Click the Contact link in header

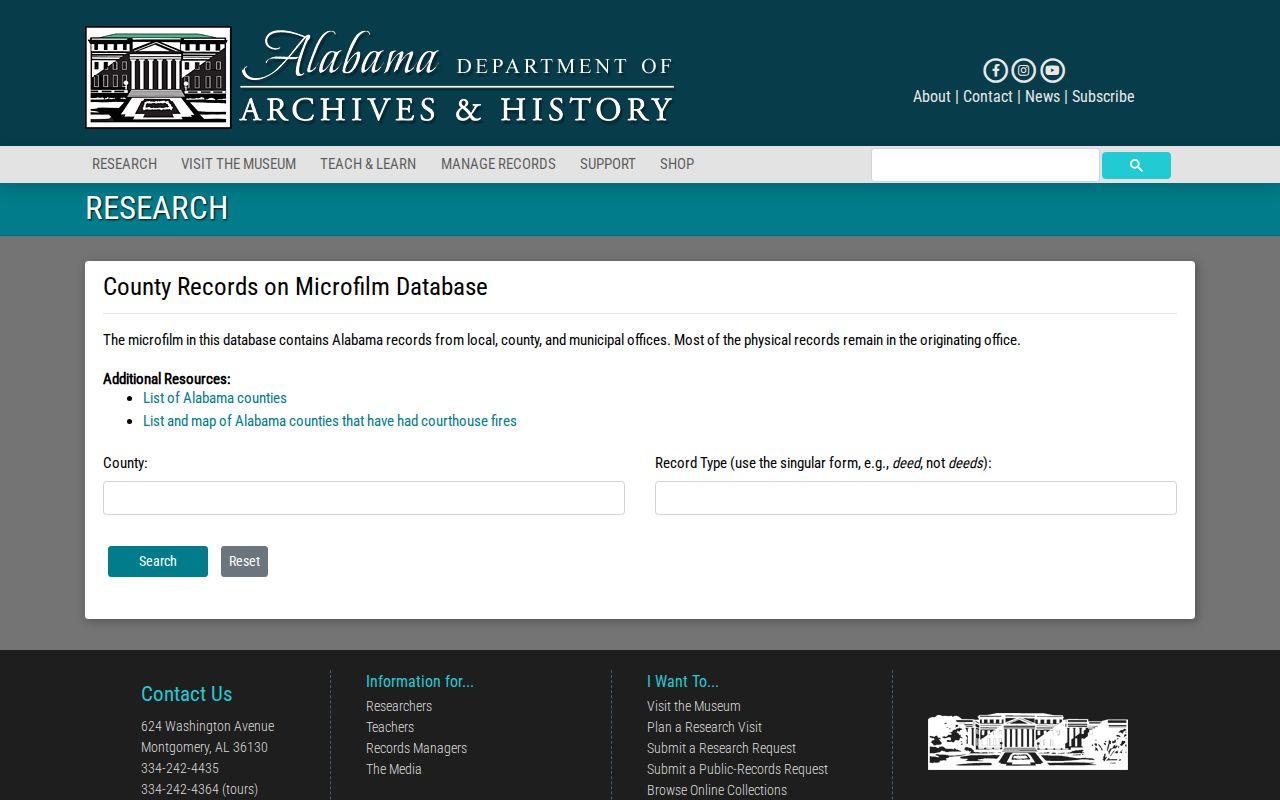[988, 96]
